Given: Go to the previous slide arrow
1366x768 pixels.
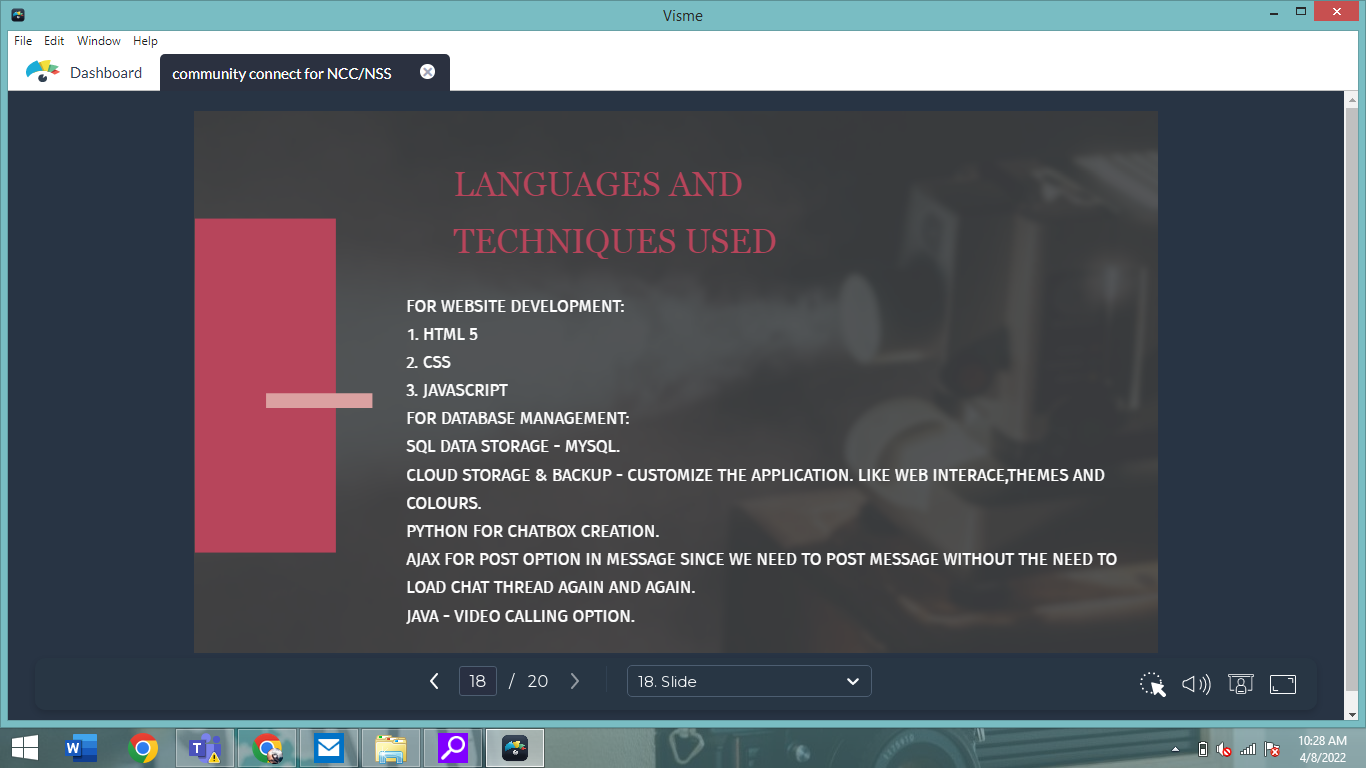Looking at the screenshot, I should [x=434, y=681].
